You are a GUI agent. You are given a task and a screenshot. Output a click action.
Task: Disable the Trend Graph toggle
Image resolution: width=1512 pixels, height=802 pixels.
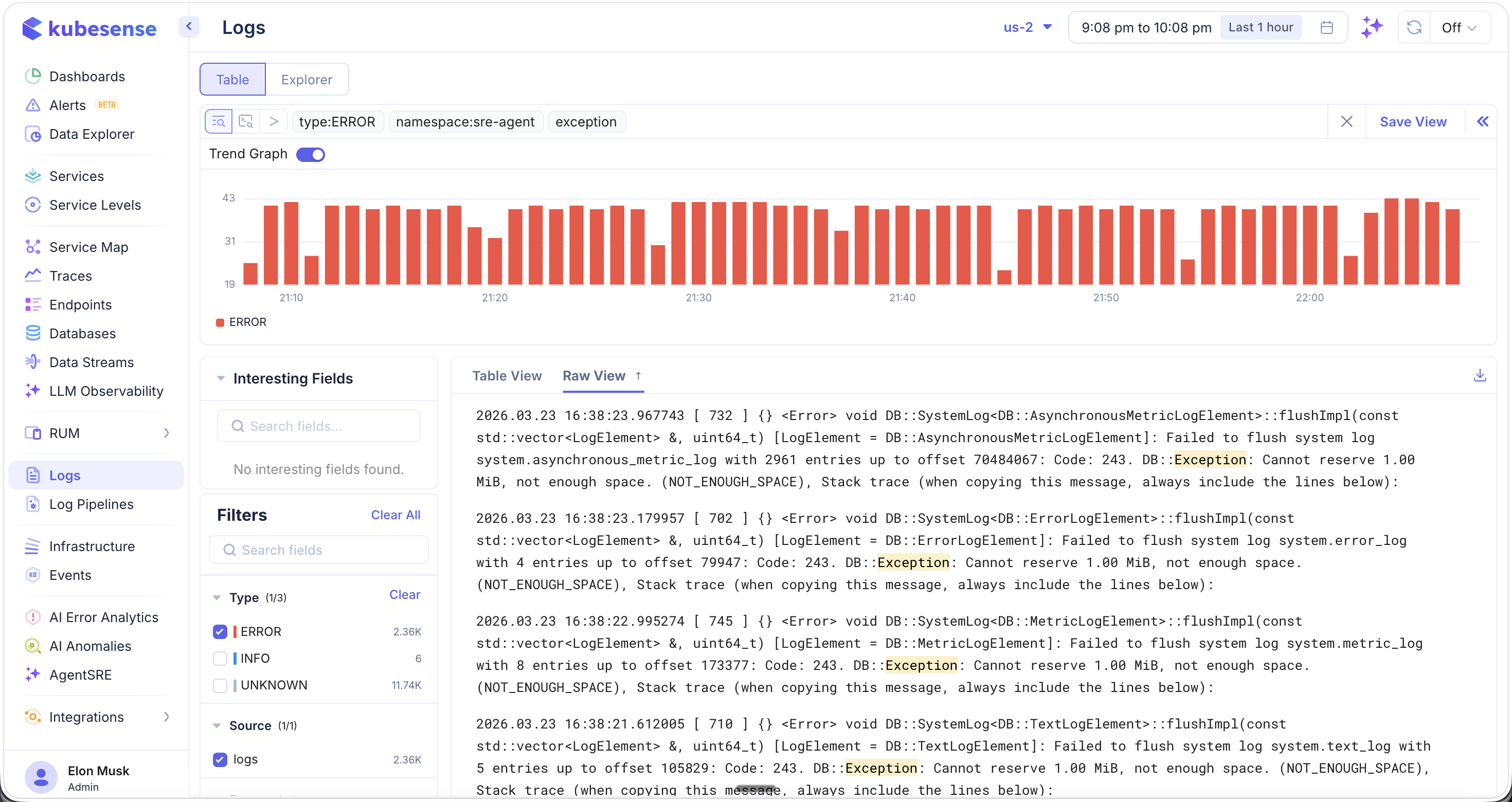click(311, 154)
